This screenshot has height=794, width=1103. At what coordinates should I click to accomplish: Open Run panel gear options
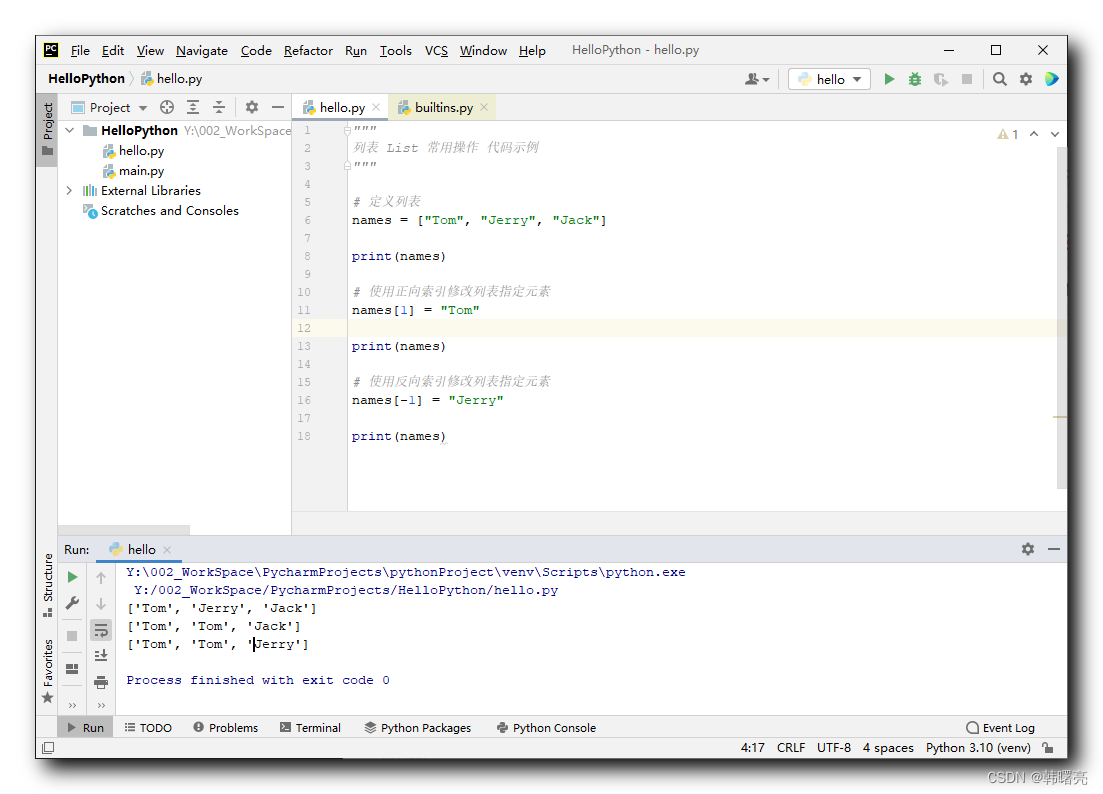pyautogui.click(x=1028, y=549)
